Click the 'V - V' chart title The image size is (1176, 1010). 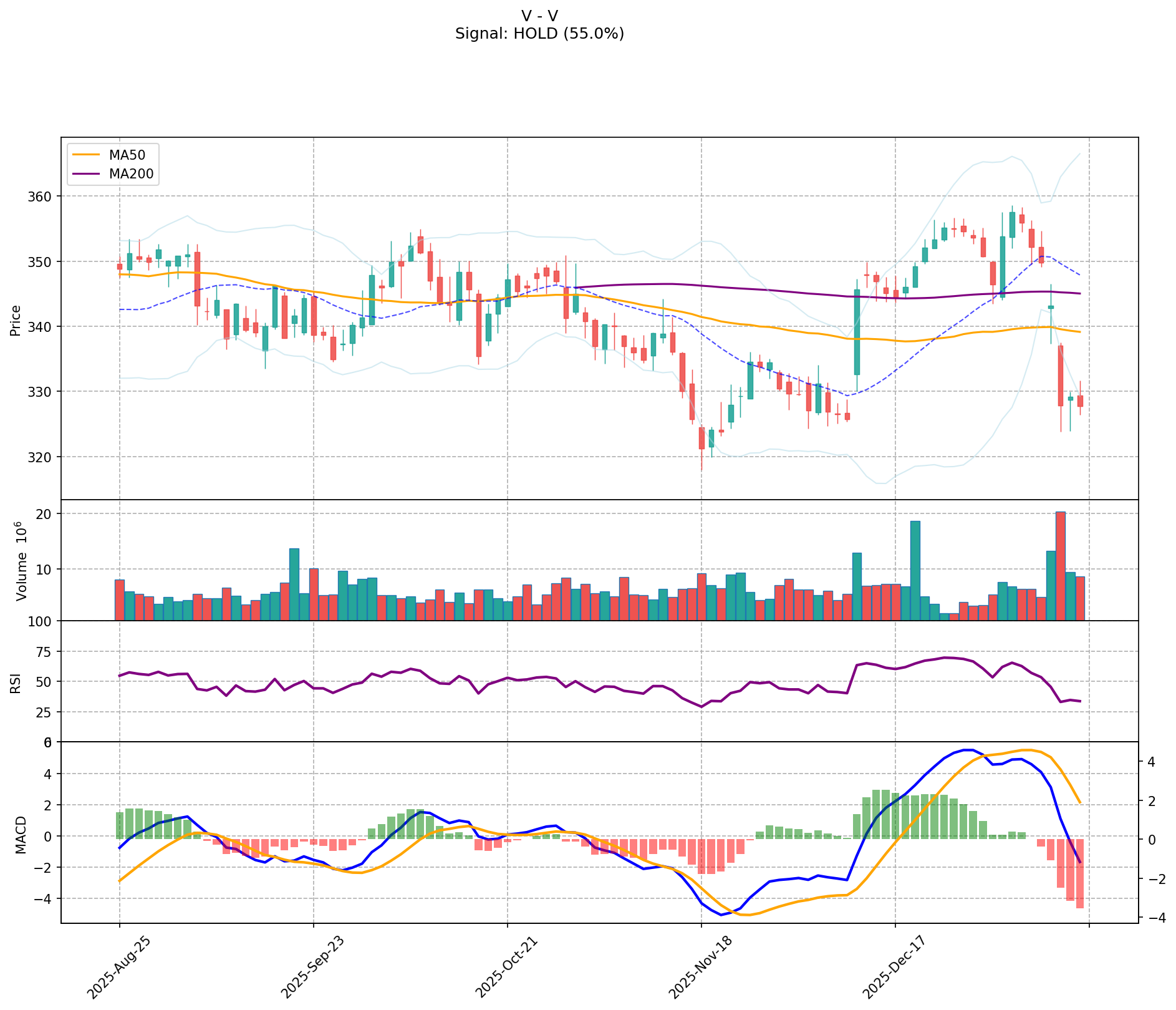tap(539, 16)
